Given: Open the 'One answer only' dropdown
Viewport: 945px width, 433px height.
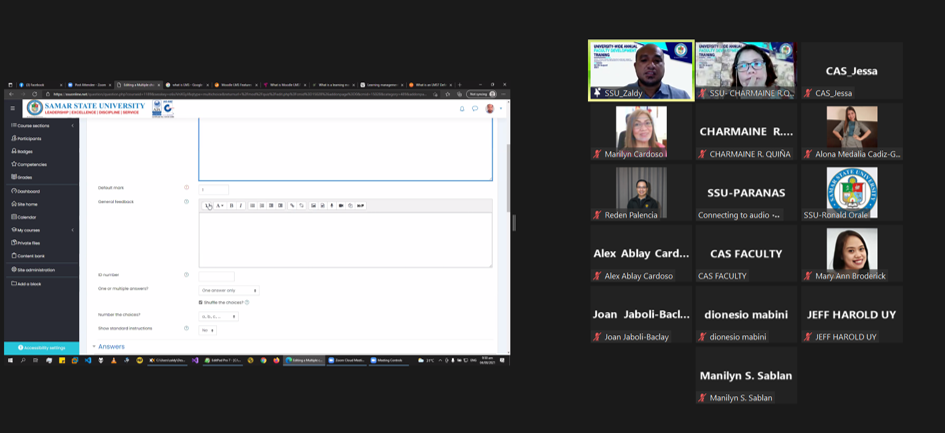Looking at the screenshot, I should tap(229, 290).
